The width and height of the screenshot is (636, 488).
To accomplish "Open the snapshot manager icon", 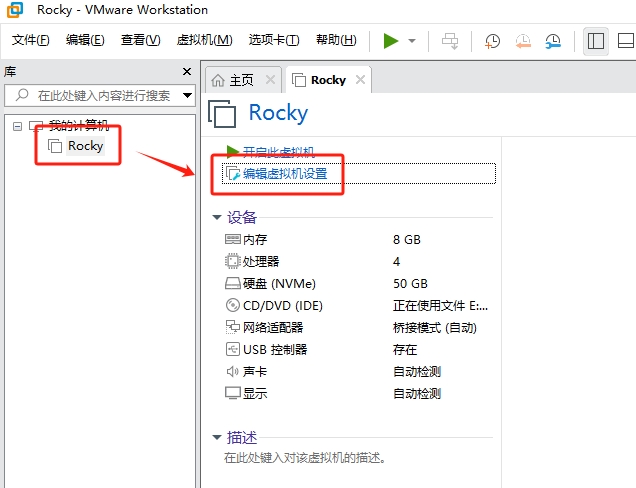I will pyautogui.click(x=553, y=41).
